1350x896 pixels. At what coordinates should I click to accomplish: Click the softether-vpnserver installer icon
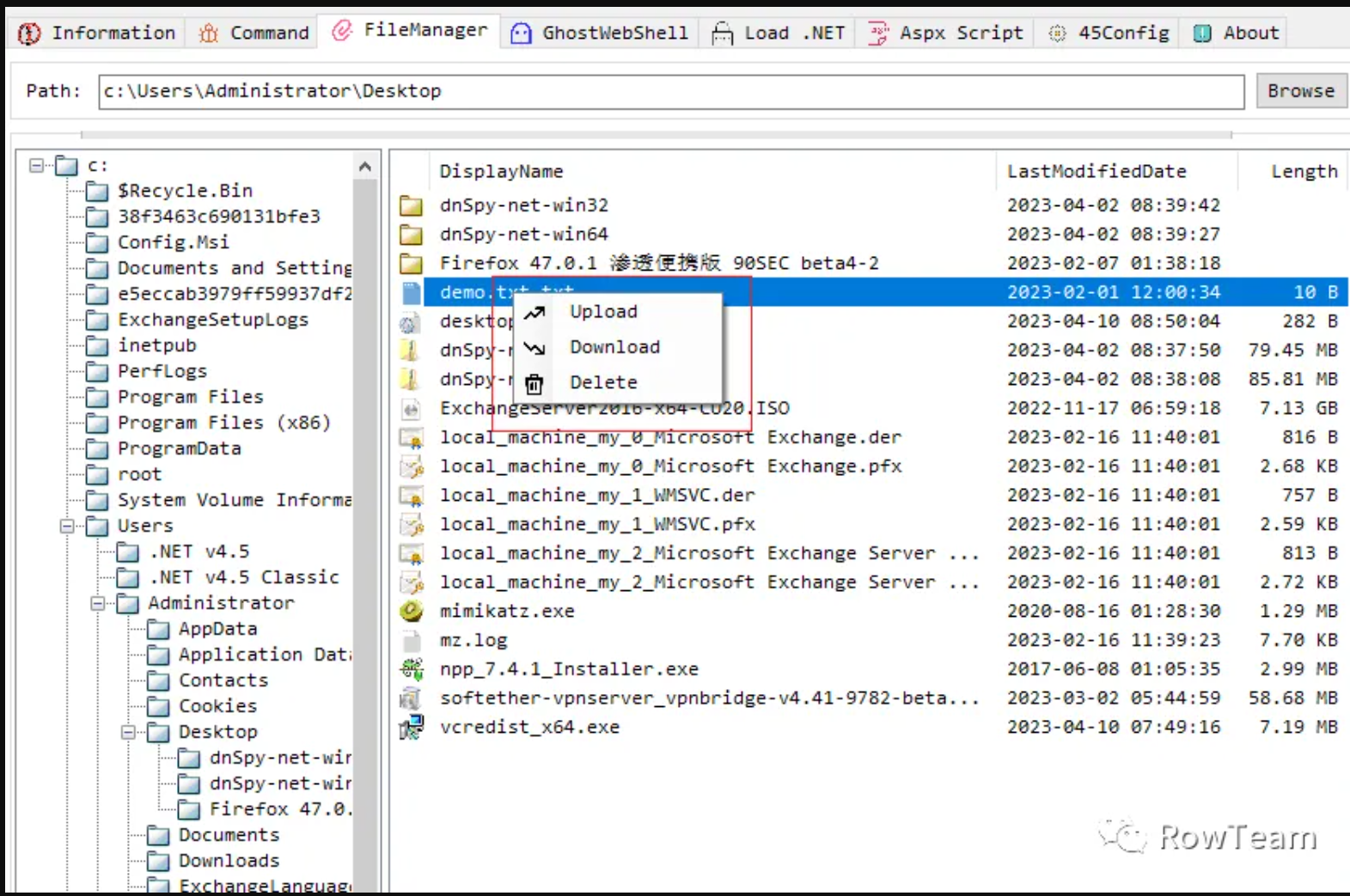tap(412, 698)
